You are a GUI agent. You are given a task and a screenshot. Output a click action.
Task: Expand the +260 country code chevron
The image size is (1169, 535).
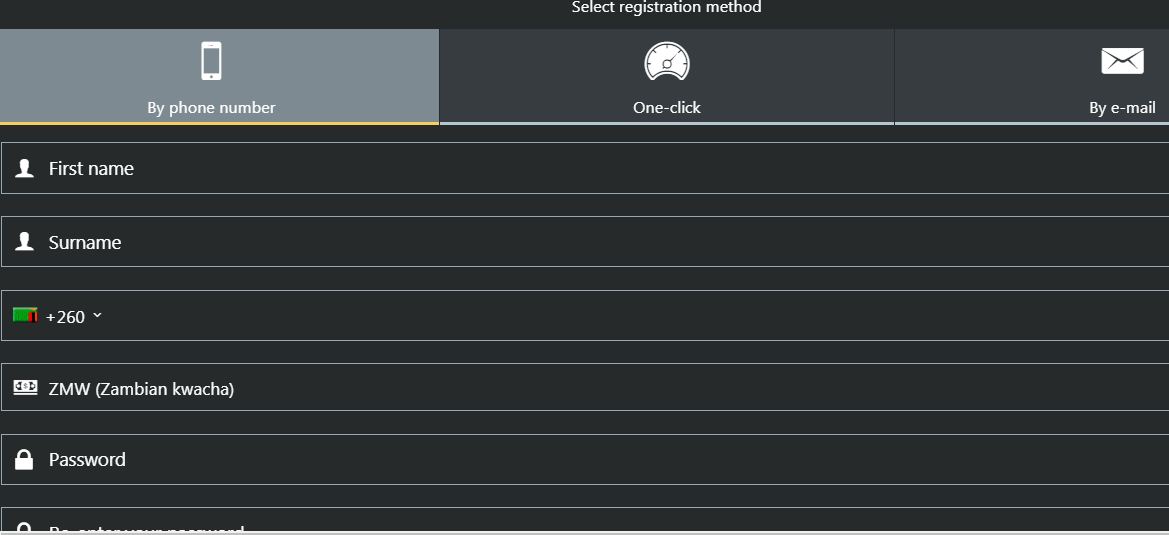click(x=97, y=316)
